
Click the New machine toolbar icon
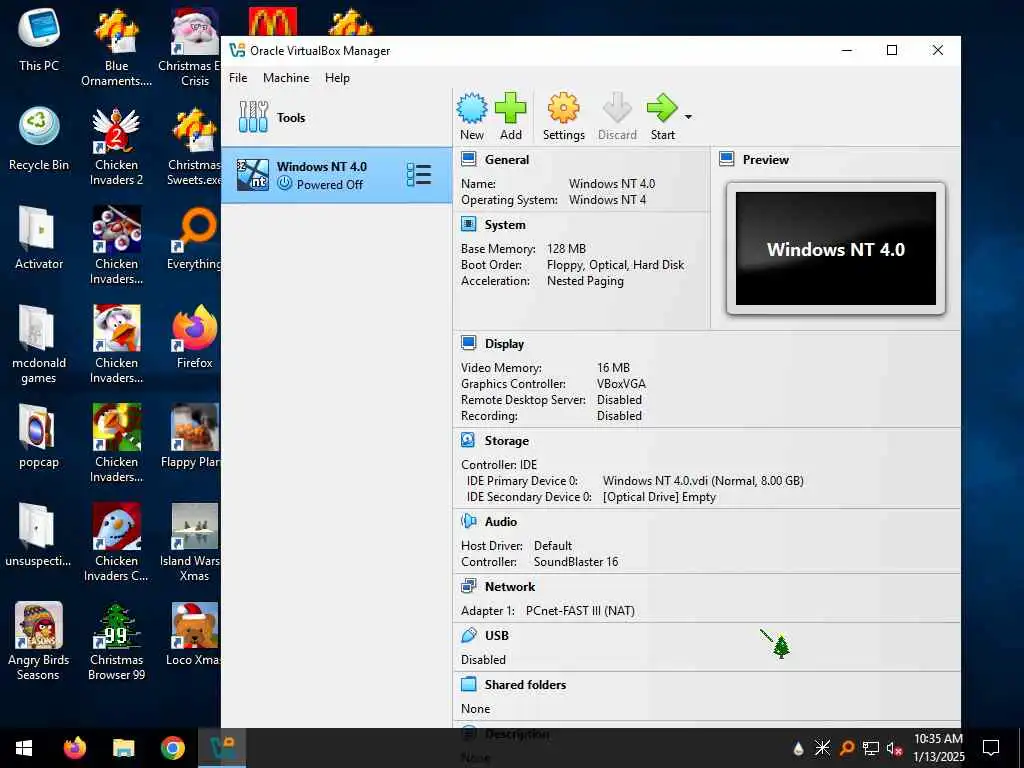pyautogui.click(x=472, y=108)
